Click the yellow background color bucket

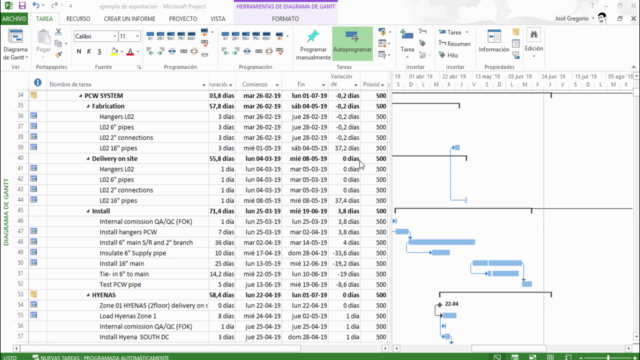point(114,51)
